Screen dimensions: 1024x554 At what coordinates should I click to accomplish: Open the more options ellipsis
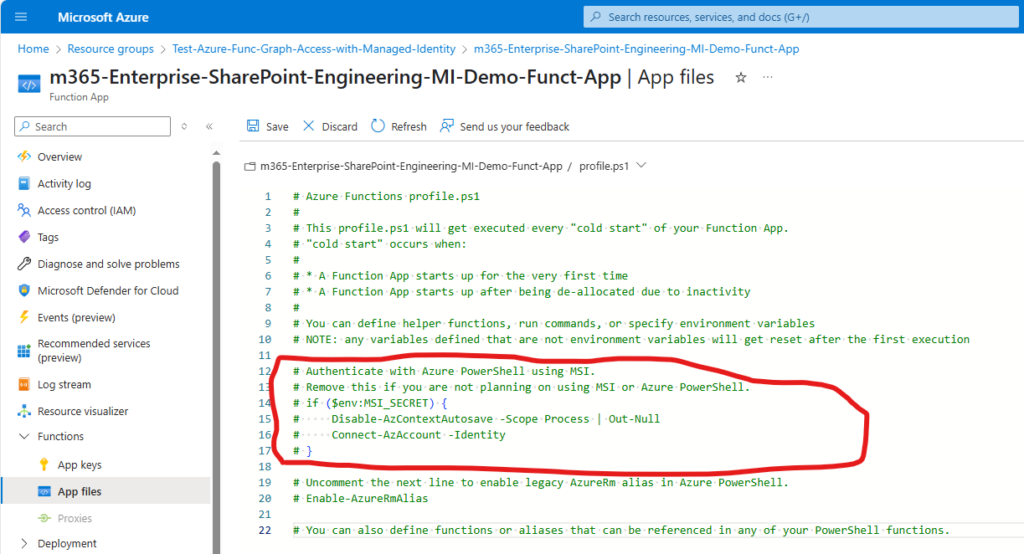pyautogui.click(x=768, y=77)
